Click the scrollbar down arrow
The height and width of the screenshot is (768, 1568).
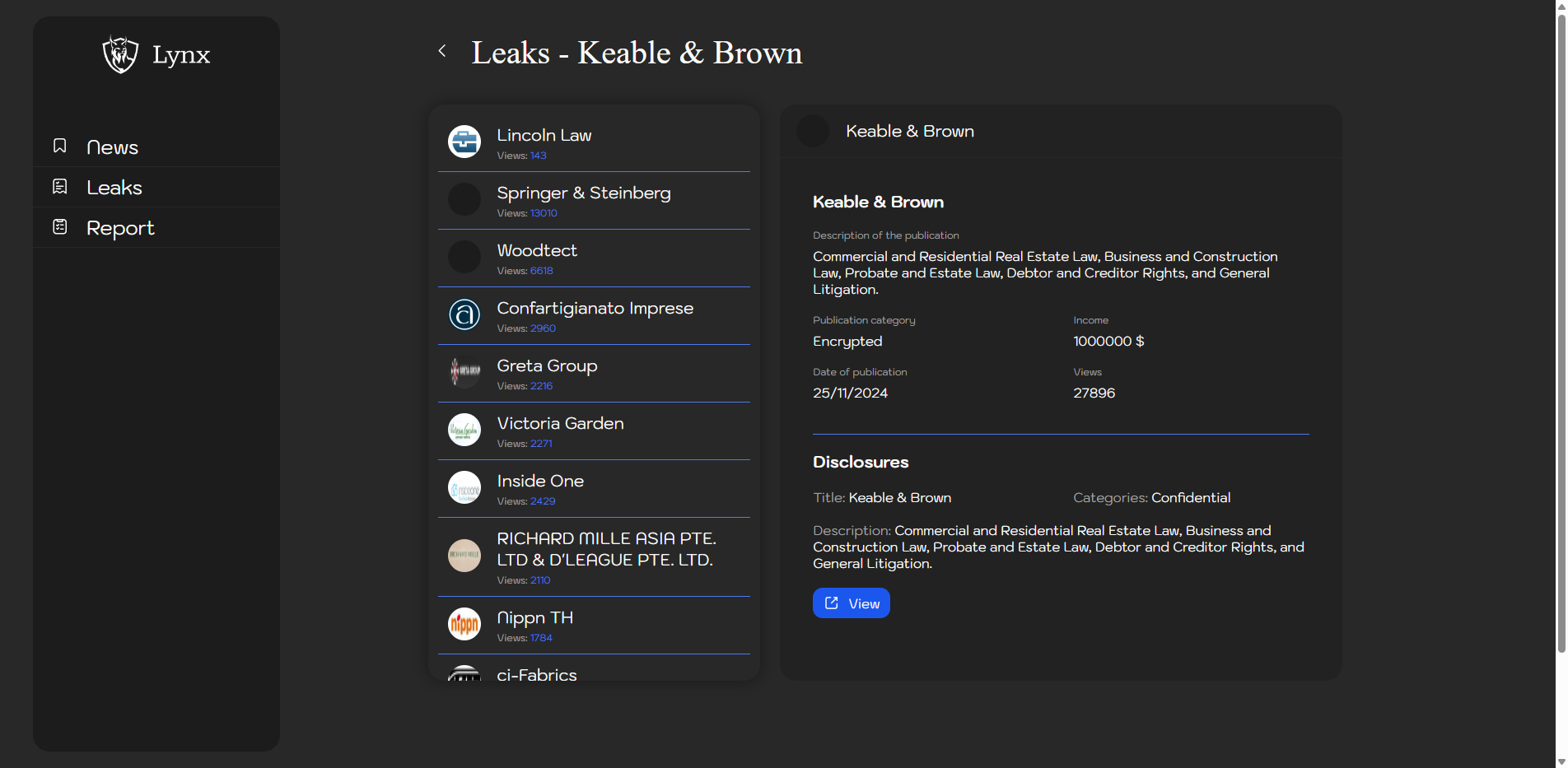(1561, 761)
